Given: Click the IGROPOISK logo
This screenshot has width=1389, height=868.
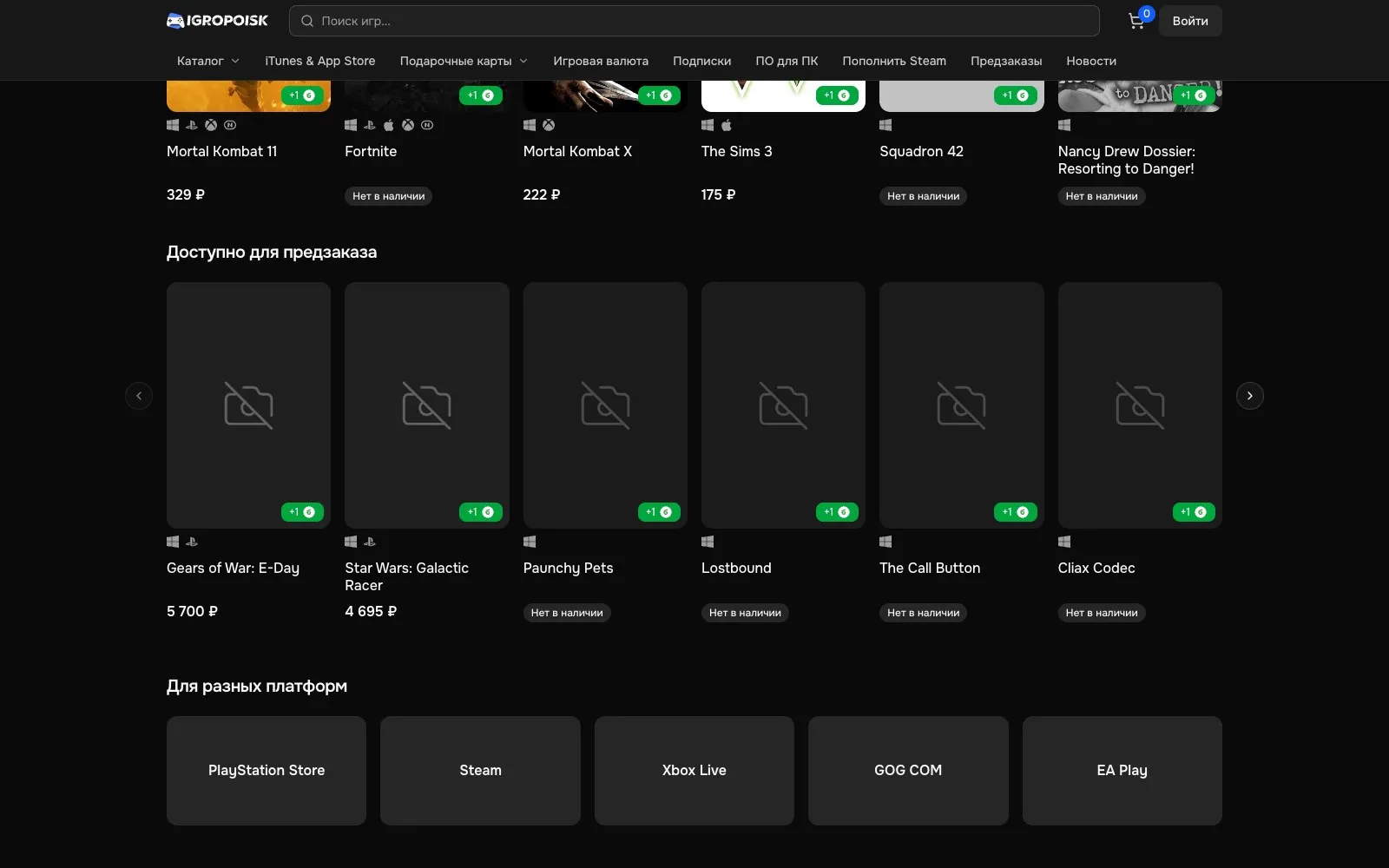Looking at the screenshot, I should tap(217, 20).
